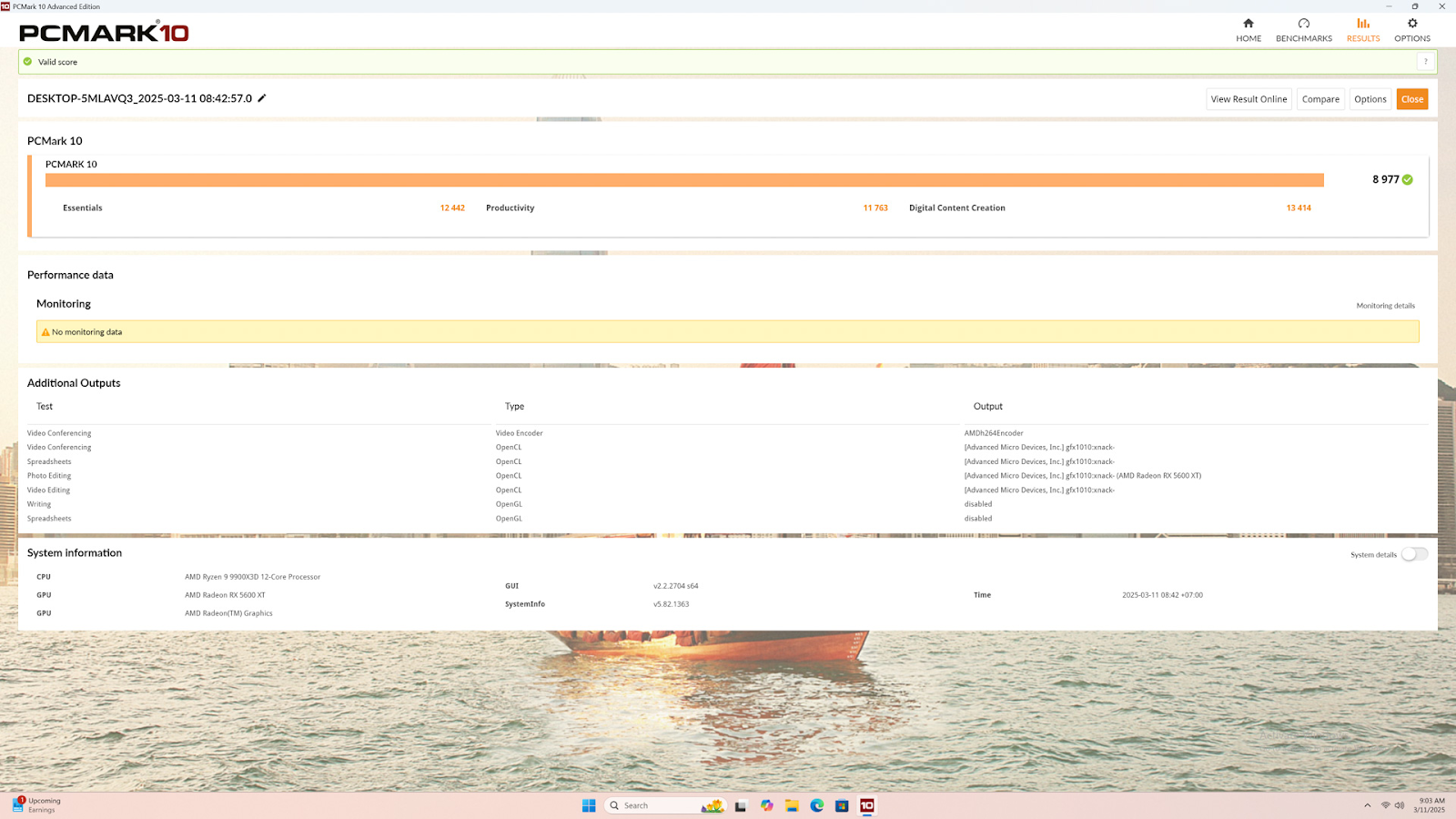Click the AMD Radeon RX 5600 XT GPU text
Viewport: 1456px width, 819px height.
pyautogui.click(x=225, y=595)
